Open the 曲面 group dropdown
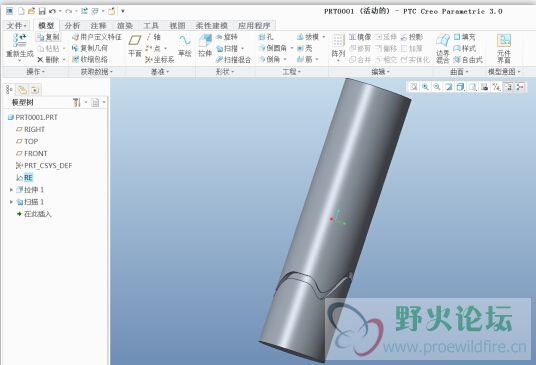Screen dimensions: 536x365 [x=459, y=72]
